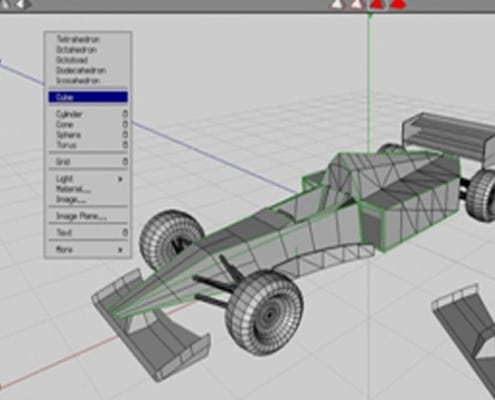Activate the face selection mode red pyramid
This screenshot has width=495, height=400.
click(x=377, y=4)
